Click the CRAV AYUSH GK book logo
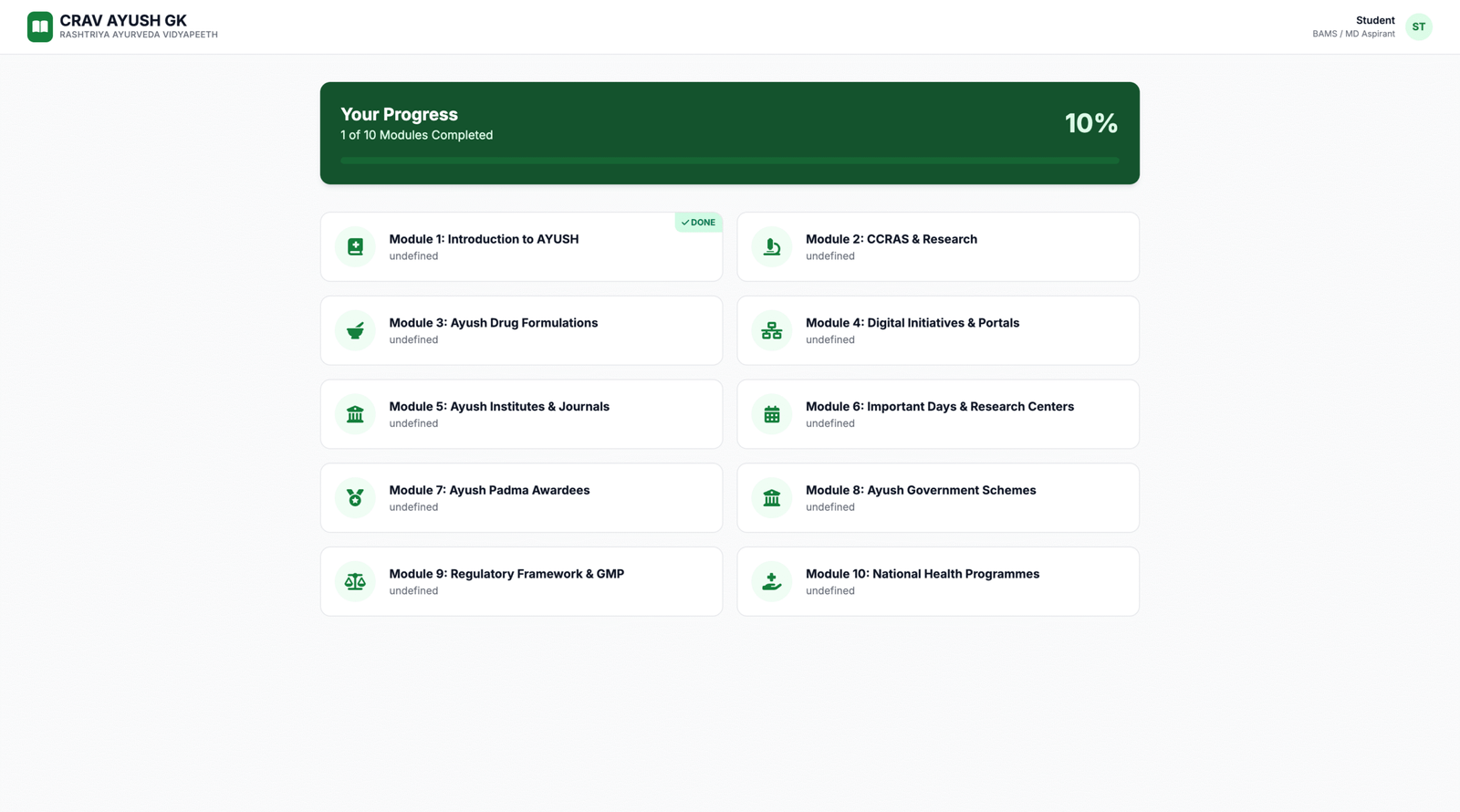Screen dimensions: 1460x812 pos(40,26)
